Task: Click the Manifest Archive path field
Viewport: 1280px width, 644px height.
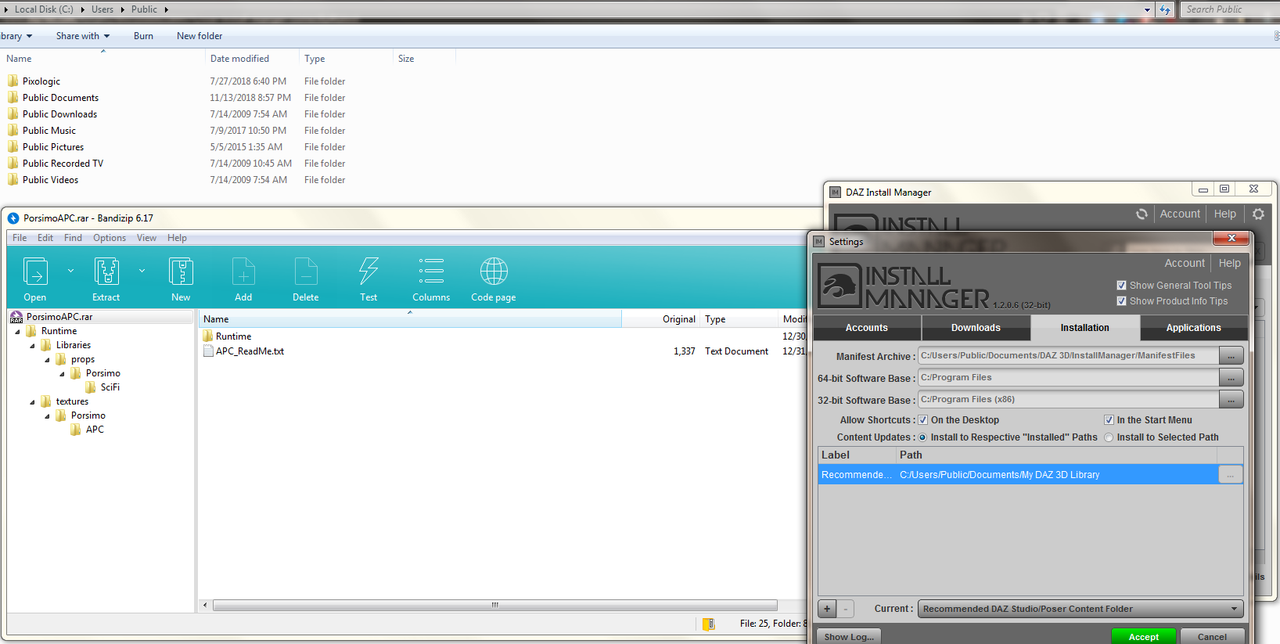Action: [1068, 355]
